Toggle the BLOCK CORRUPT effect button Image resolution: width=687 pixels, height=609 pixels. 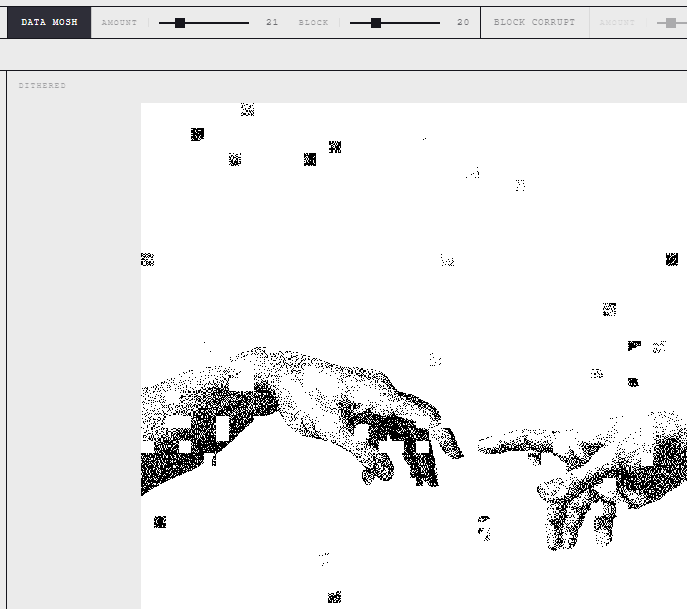[x=535, y=22]
